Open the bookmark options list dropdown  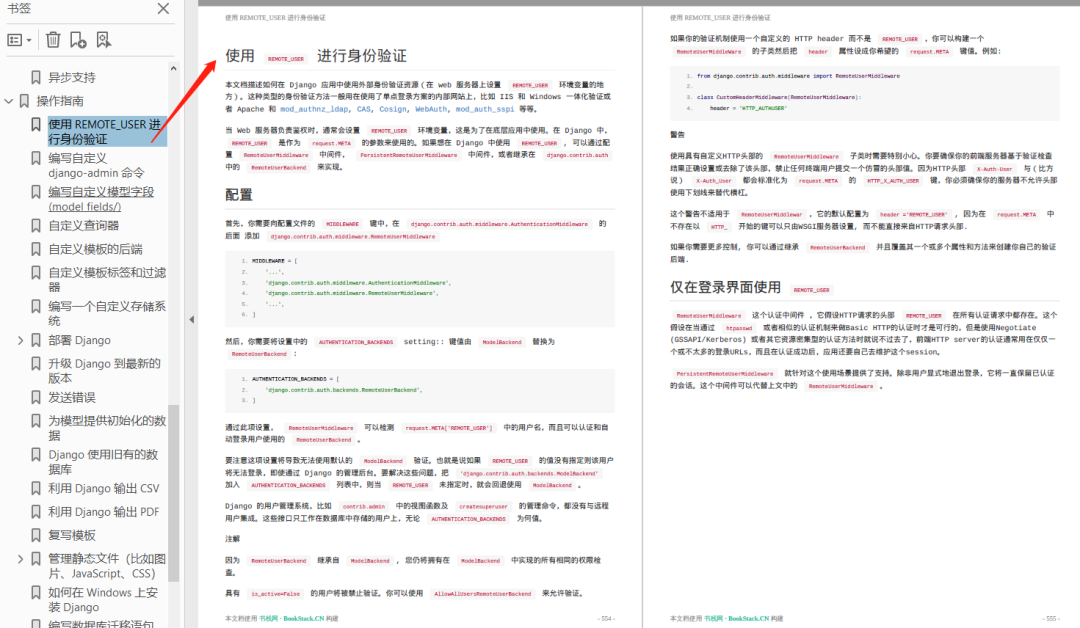(x=19, y=40)
